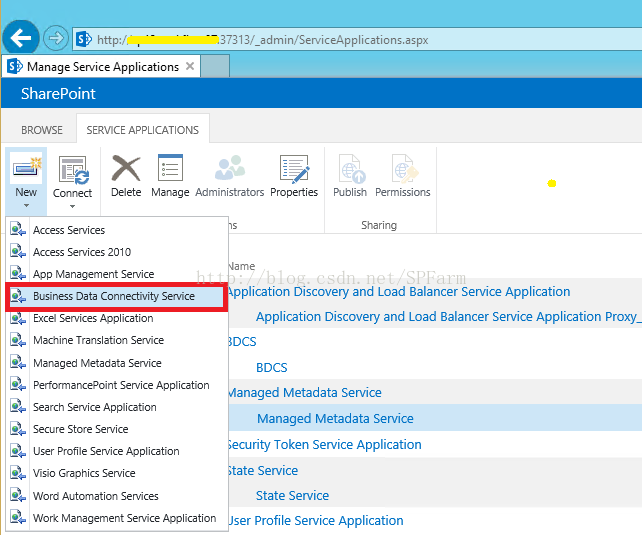
Task: Click the SharePoint favicon on the tab
Action: 15,66
